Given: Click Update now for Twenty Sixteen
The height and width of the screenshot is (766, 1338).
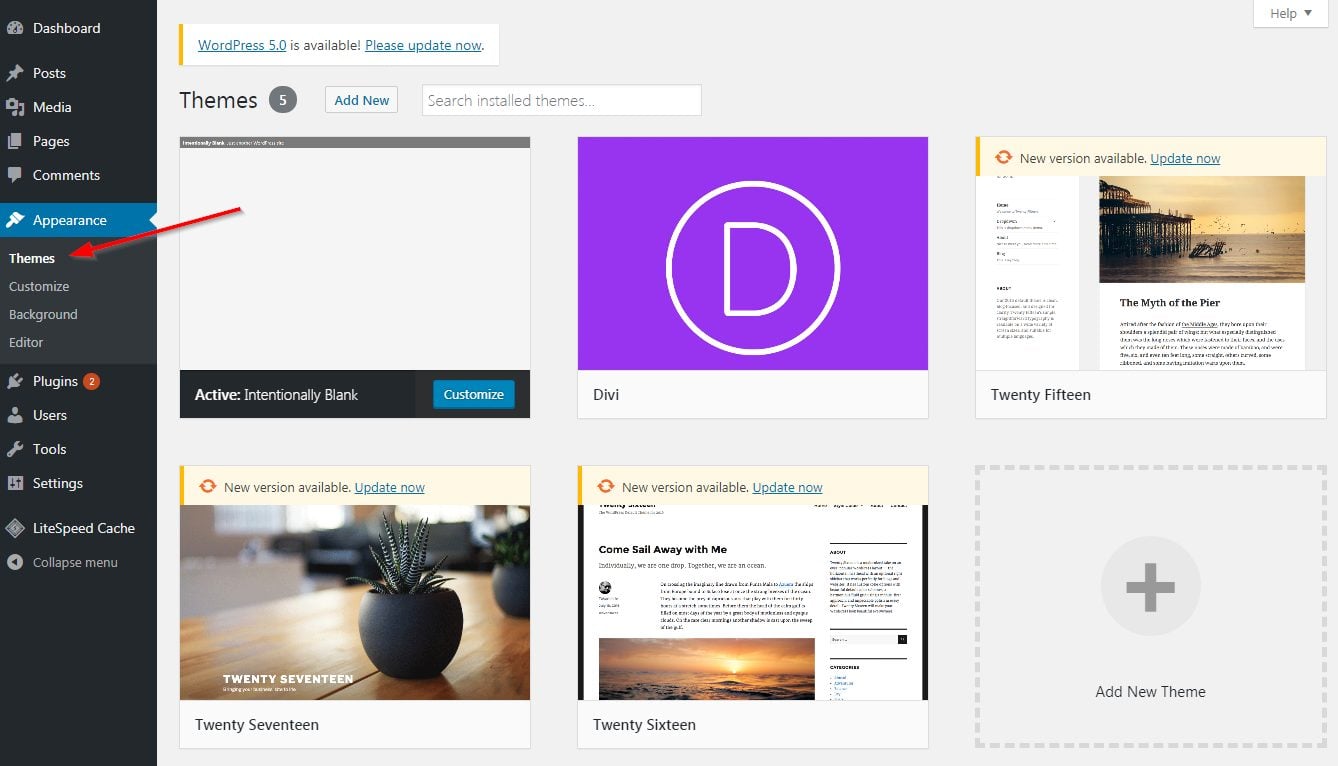Looking at the screenshot, I should [787, 487].
